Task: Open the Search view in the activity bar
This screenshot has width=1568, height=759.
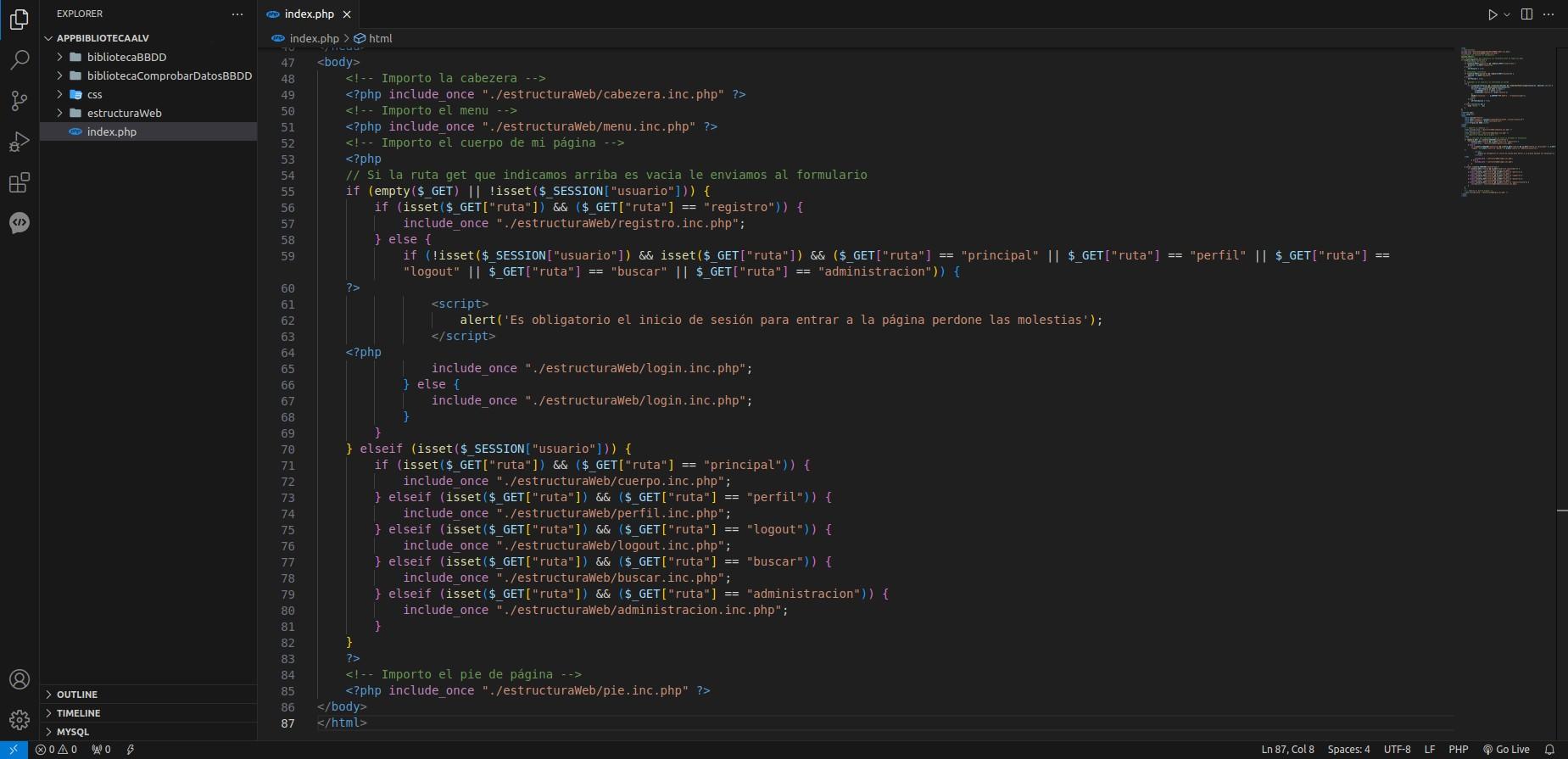Action: click(20, 60)
